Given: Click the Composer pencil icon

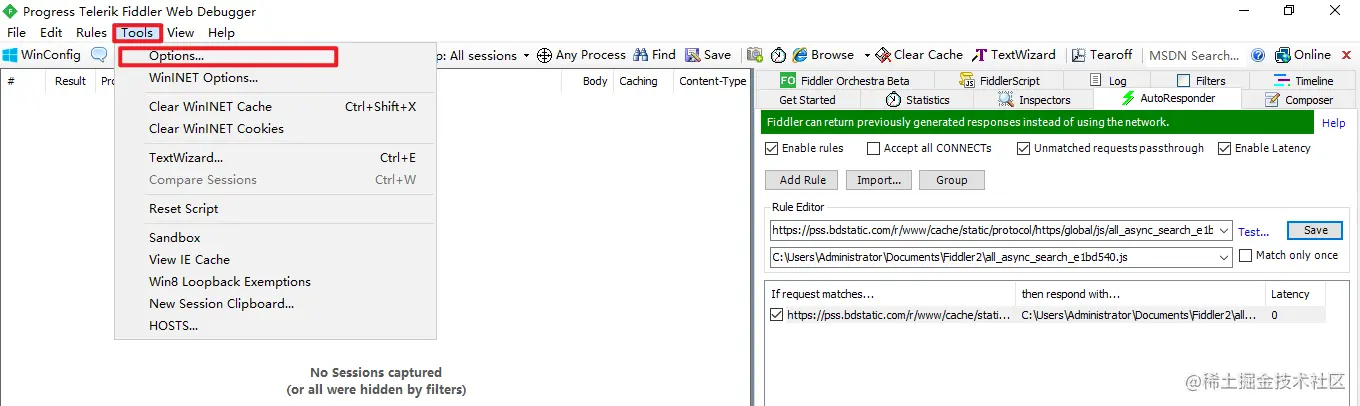Looking at the screenshot, I should click(1272, 99).
